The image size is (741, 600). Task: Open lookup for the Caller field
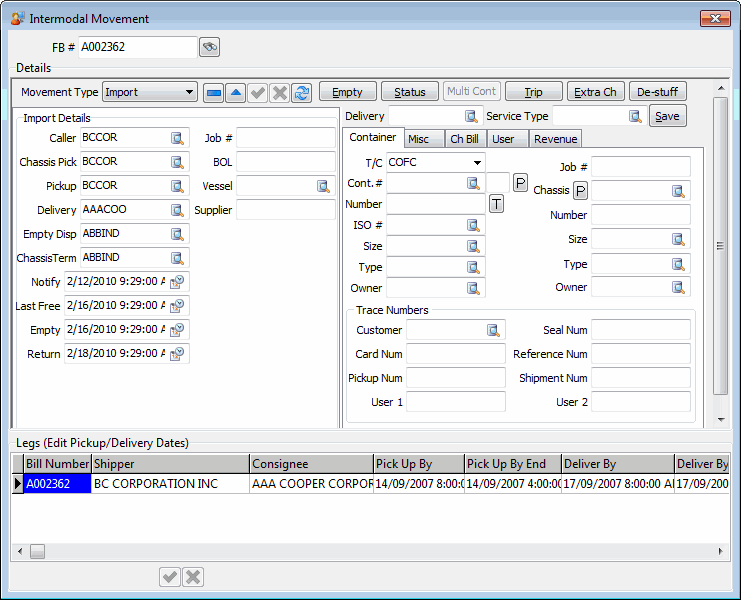(177, 138)
